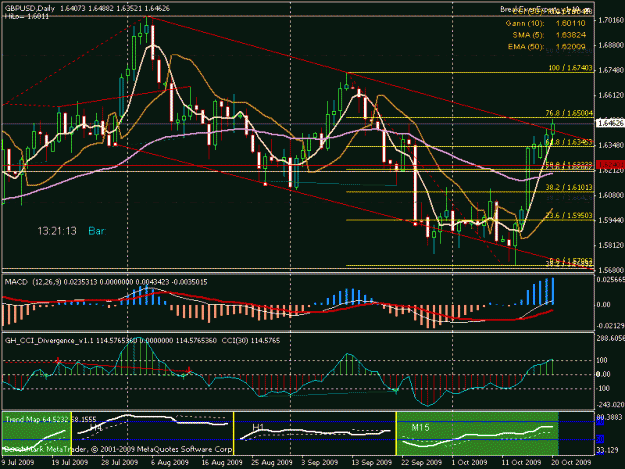This screenshot has width=625, height=469.
Task: Select the Fibonacci 61.8 level label
Action: tap(569, 142)
